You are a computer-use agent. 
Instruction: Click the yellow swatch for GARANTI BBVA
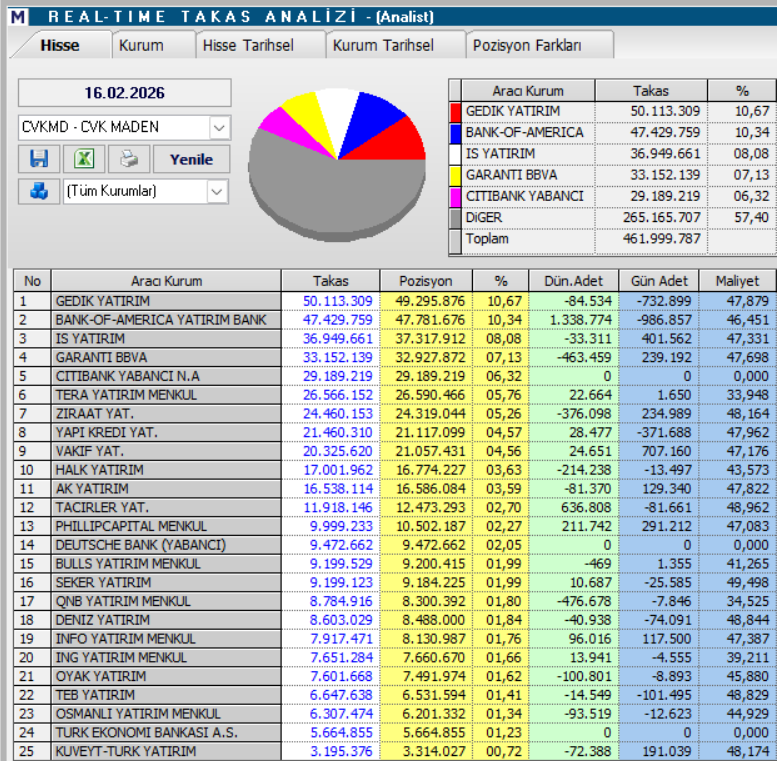tap(455, 175)
